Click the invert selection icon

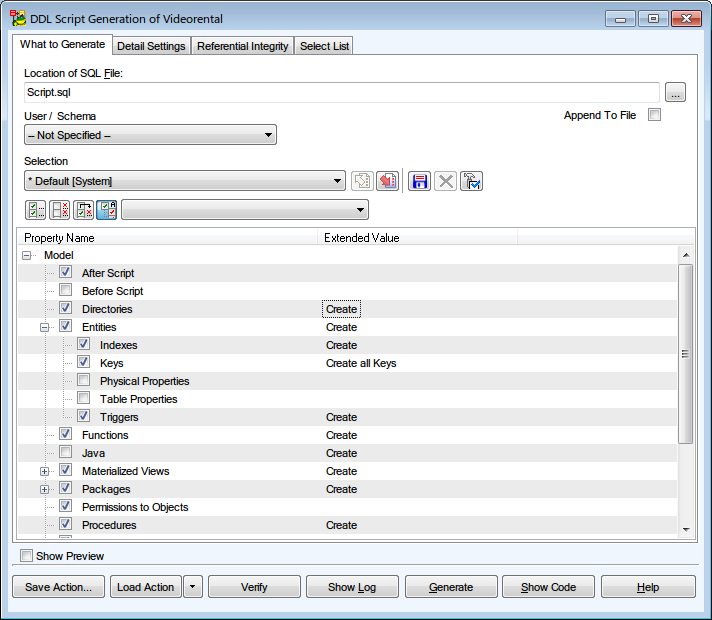[84, 210]
